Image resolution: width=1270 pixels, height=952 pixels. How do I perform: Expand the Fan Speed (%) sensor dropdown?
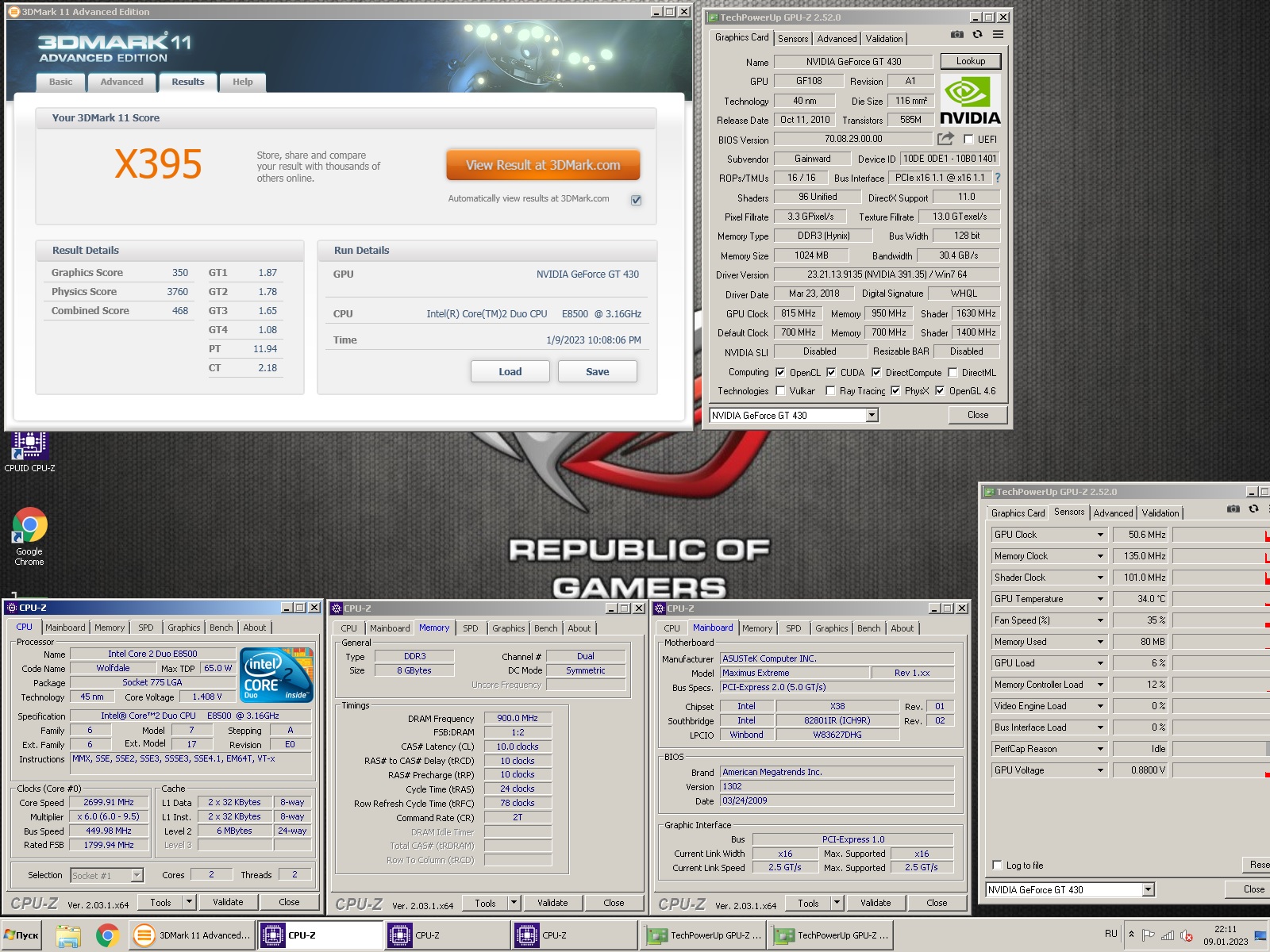[x=1100, y=620]
